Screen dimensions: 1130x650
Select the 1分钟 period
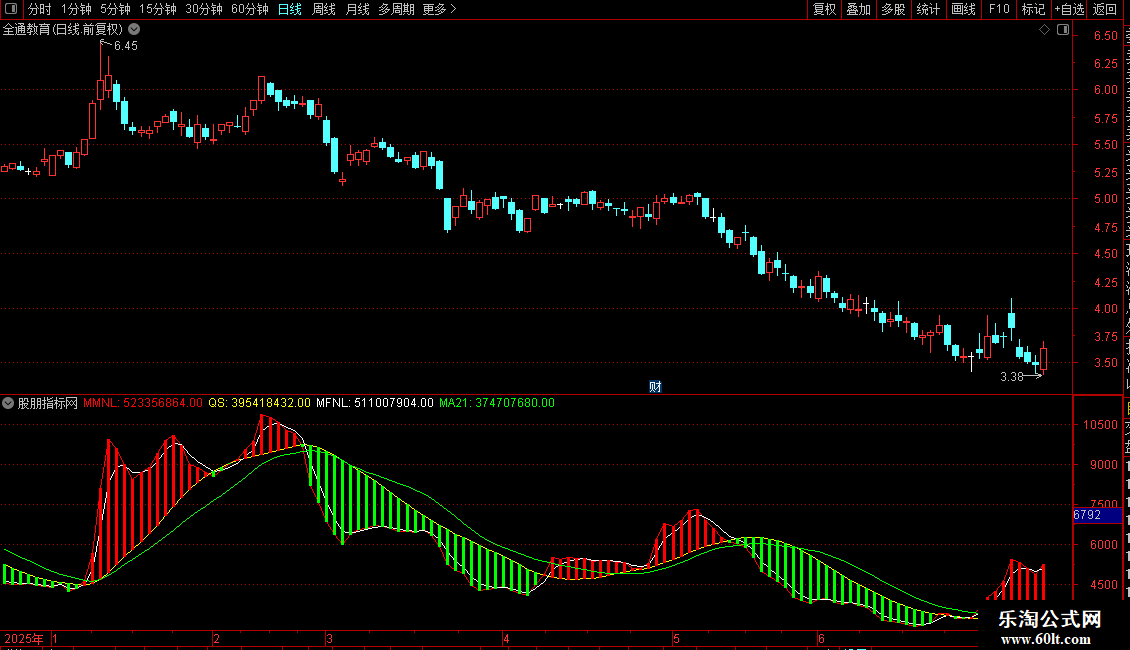click(76, 9)
